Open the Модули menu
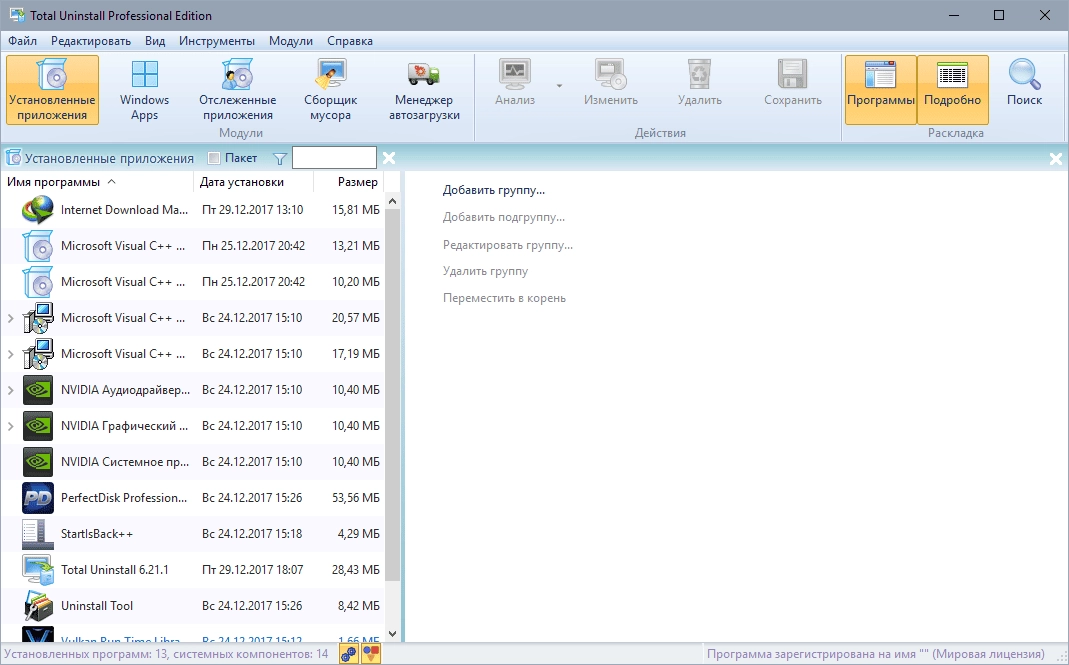This screenshot has height=665, width=1069. click(290, 41)
